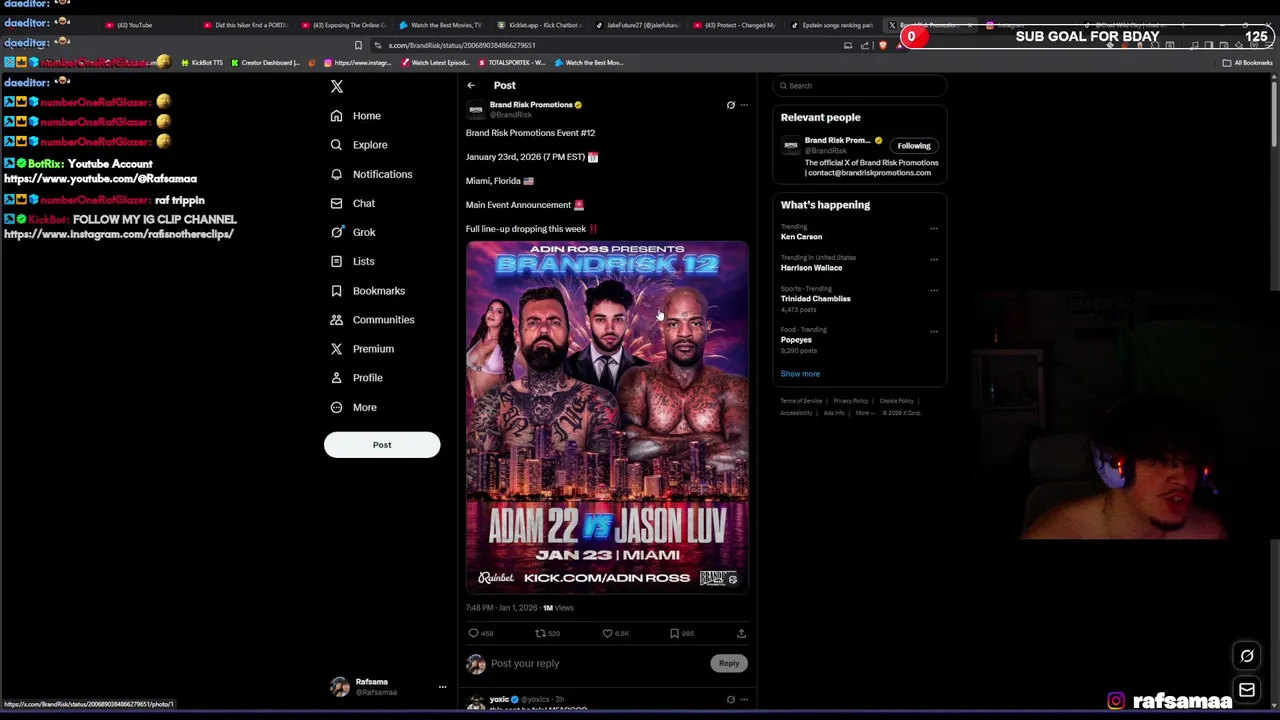Open Grok in the sidebar
Screen dimensions: 1280x720
[353, 232]
